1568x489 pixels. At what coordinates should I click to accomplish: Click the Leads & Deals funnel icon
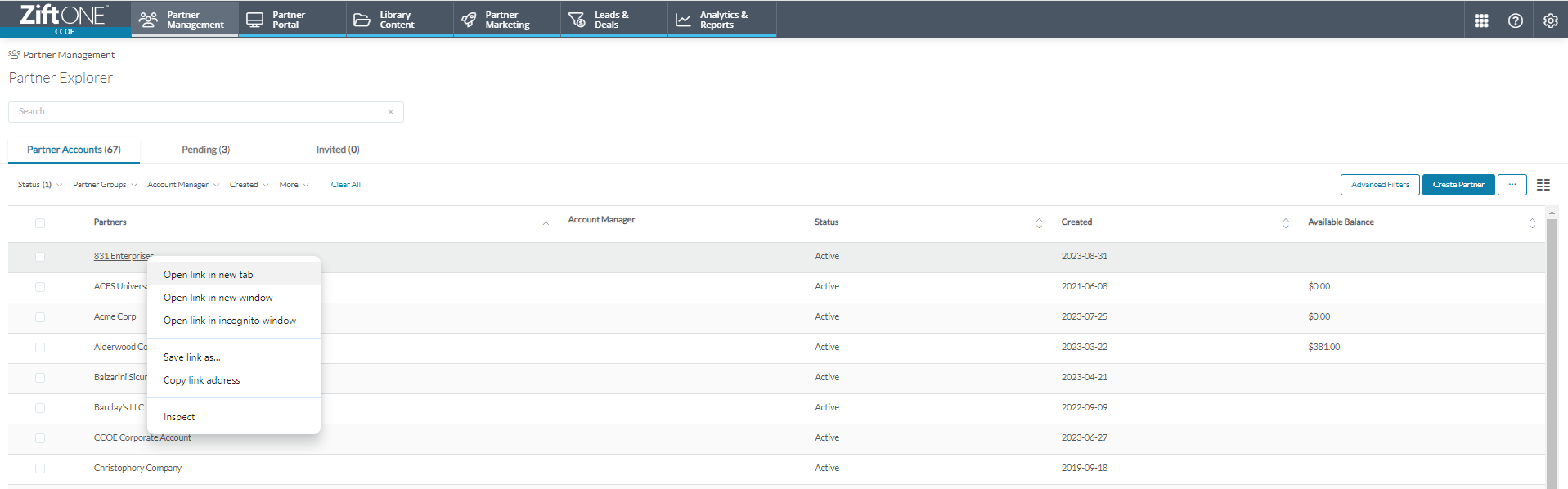click(x=577, y=20)
